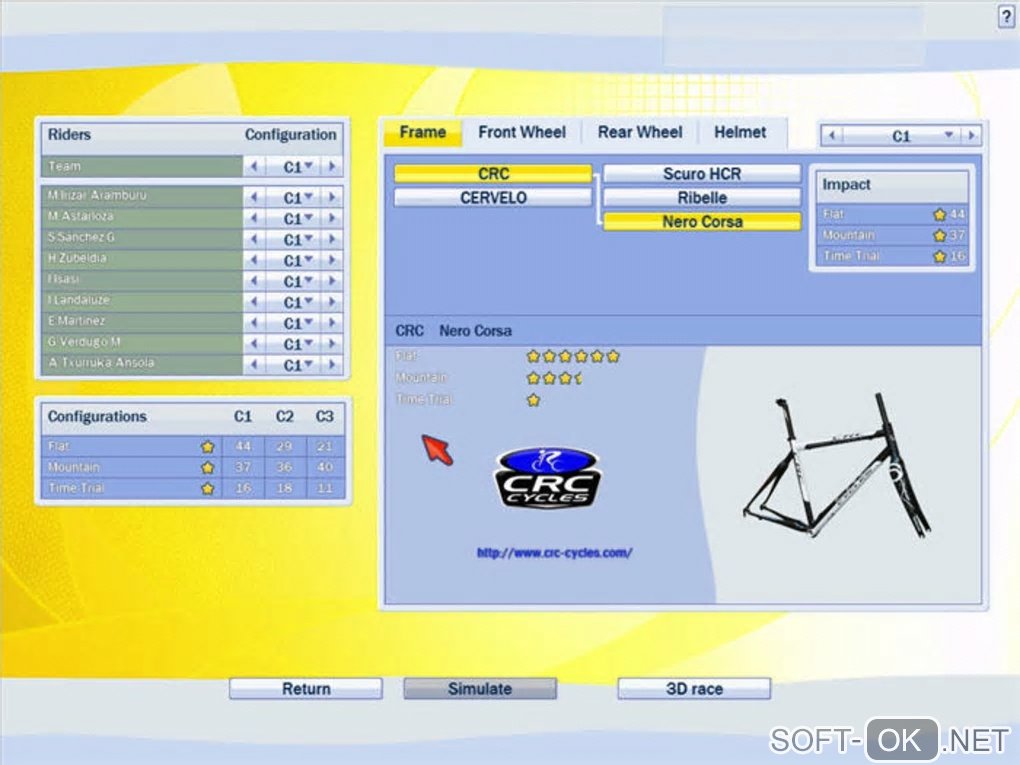Screen dimensions: 1020x765
Task: Switch to the Frame tab
Action: 422,133
